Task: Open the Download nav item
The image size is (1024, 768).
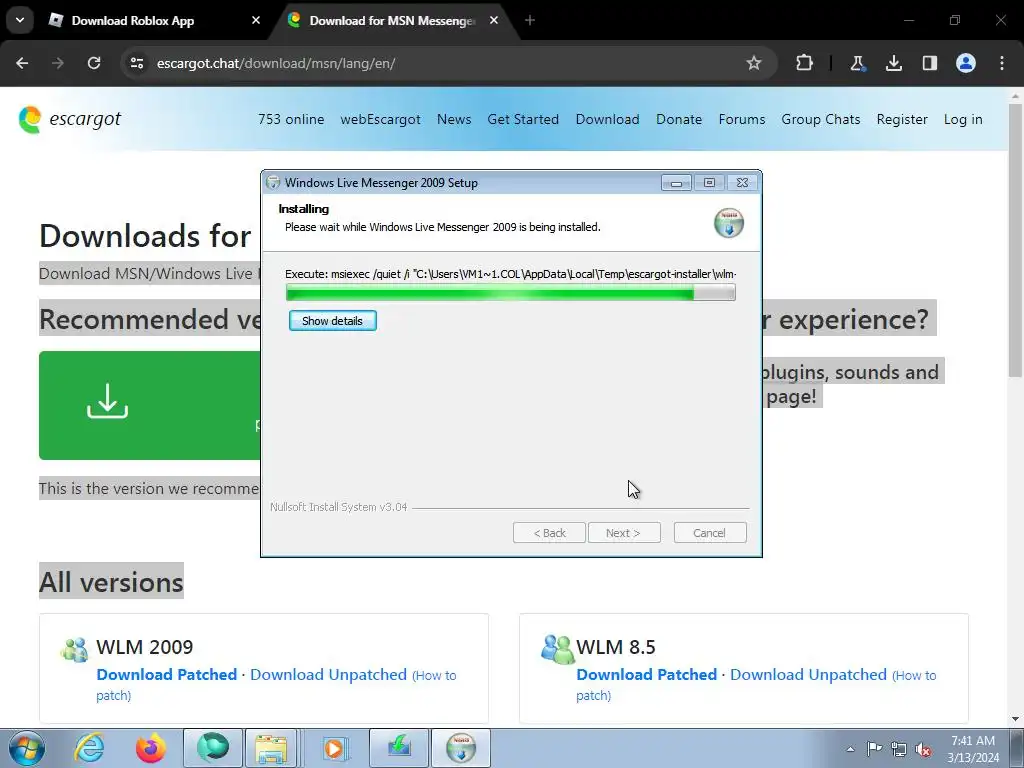Action: [x=607, y=120]
